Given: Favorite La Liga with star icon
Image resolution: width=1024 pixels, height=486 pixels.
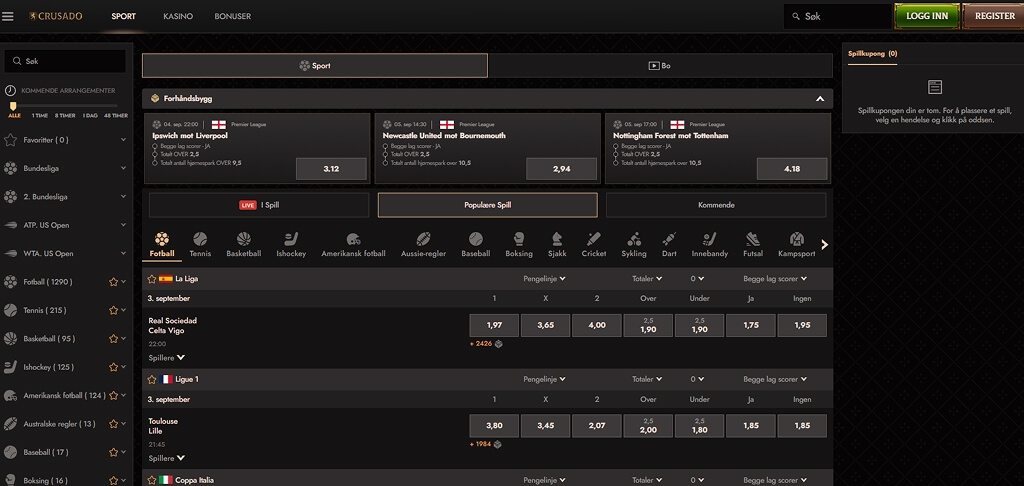Looking at the screenshot, I should coord(152,279).
